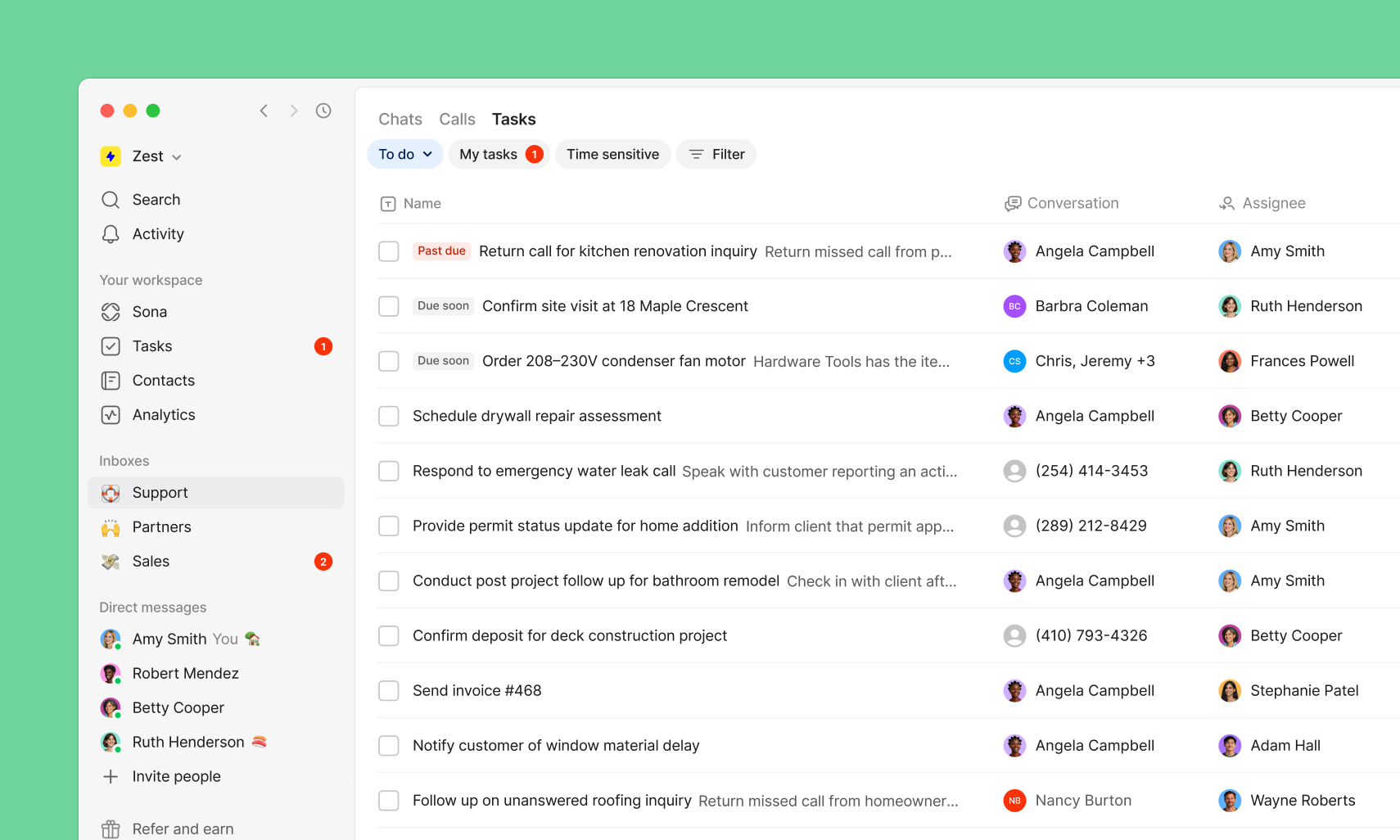Viewport: 1400px width, 840px height.
Task: Open Robert Mendez direct message
Action: pyautogui.click(x=185, y=674)
